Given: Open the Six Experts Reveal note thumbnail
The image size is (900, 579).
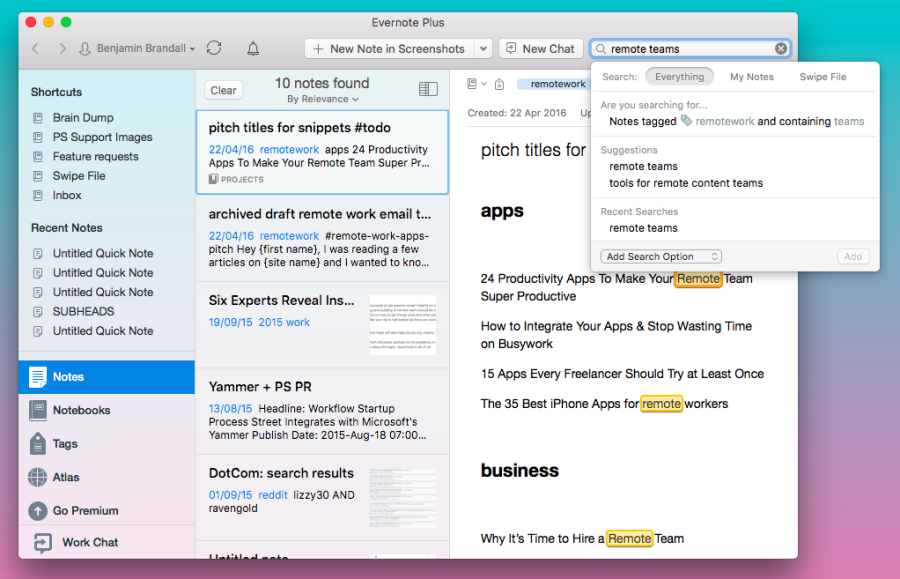Looking at the screenshot, I should point(402,325).
